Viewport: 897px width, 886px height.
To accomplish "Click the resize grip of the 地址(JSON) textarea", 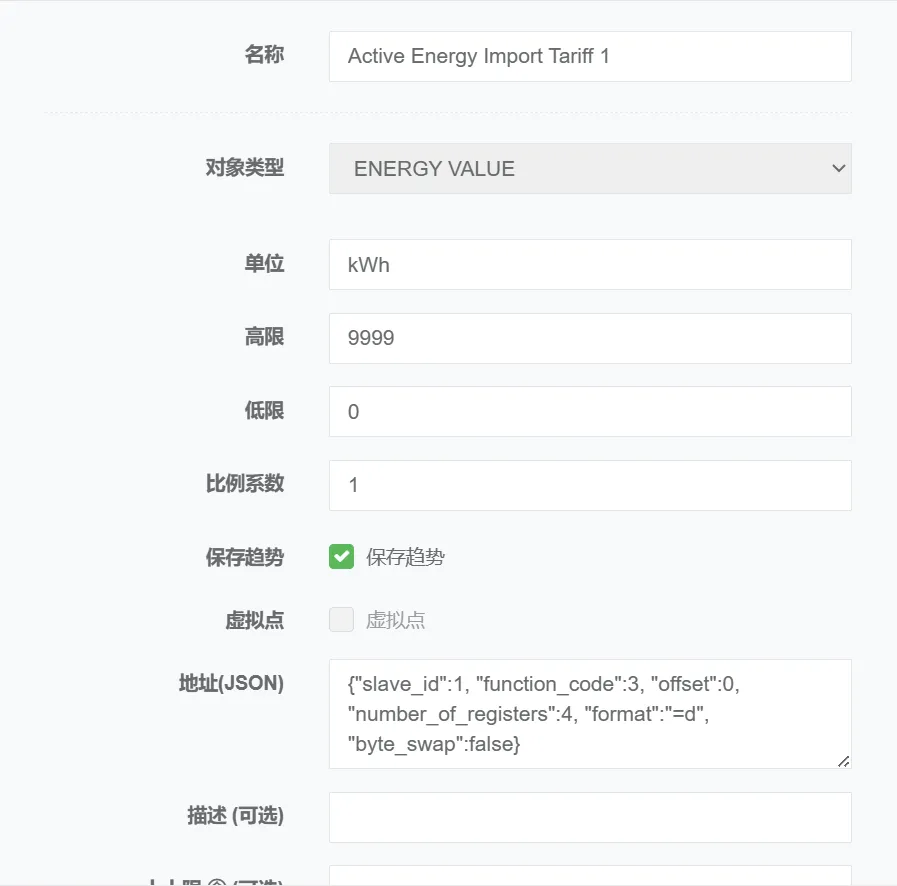I will click(x=845, y=764).
